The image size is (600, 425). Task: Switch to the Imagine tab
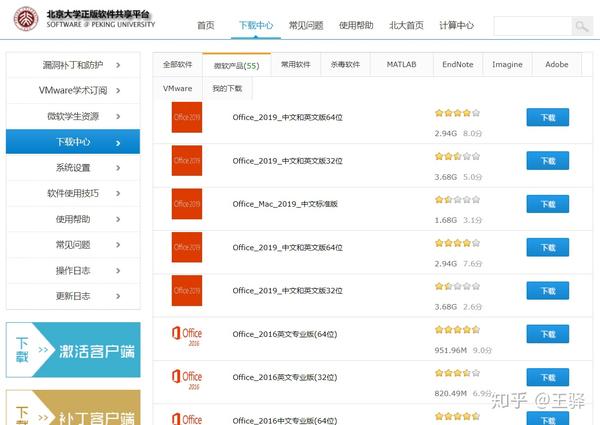(x=507, y=65)
